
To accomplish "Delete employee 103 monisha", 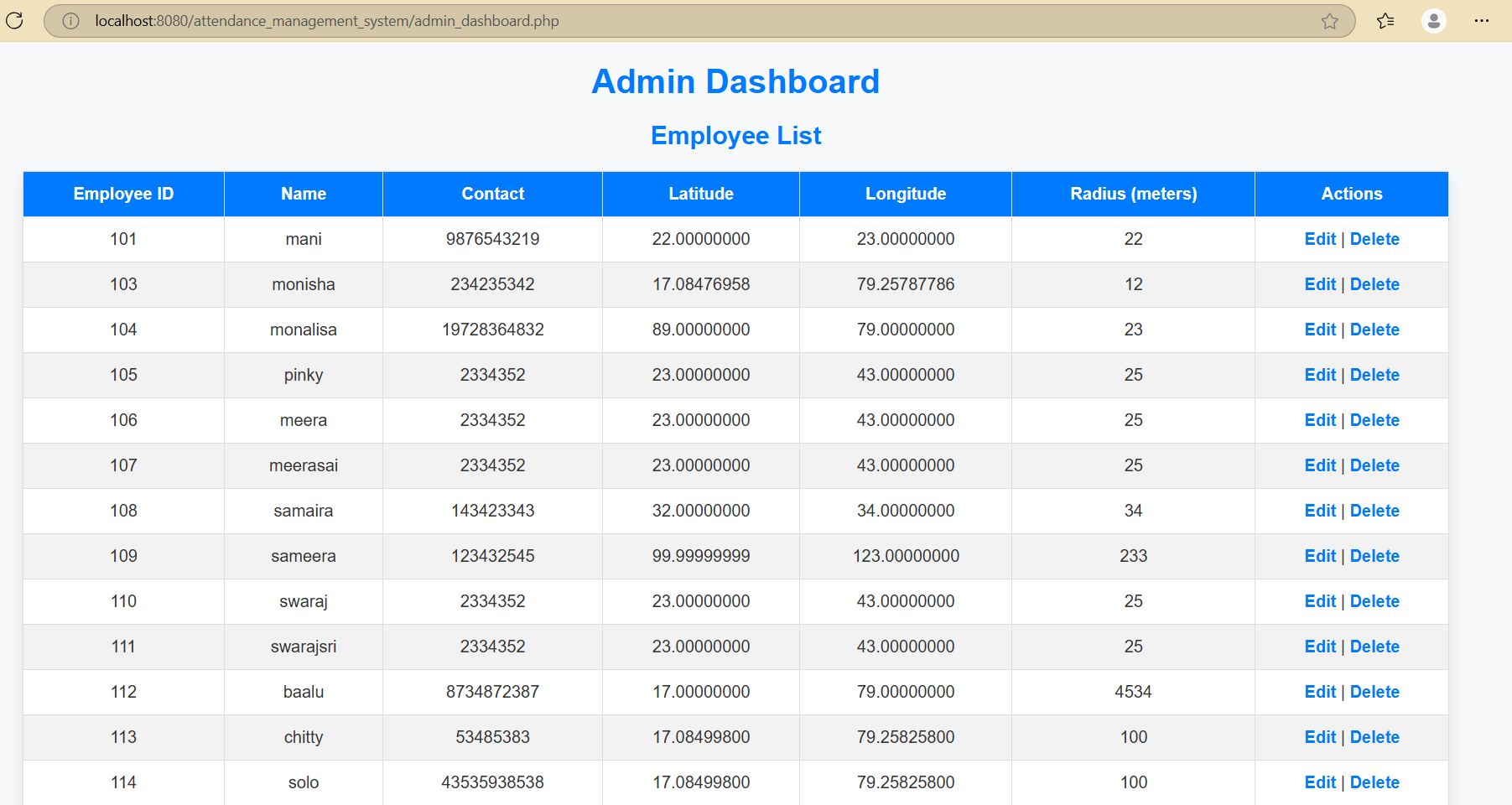I will coord(1374,284).
